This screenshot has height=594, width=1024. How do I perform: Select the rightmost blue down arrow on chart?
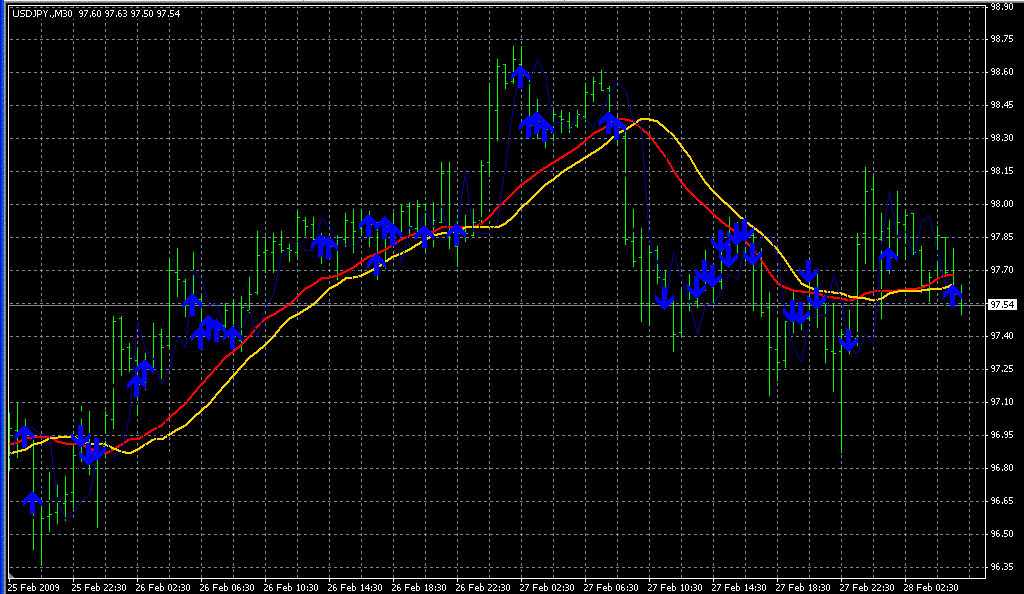click(x=953, y=295)
